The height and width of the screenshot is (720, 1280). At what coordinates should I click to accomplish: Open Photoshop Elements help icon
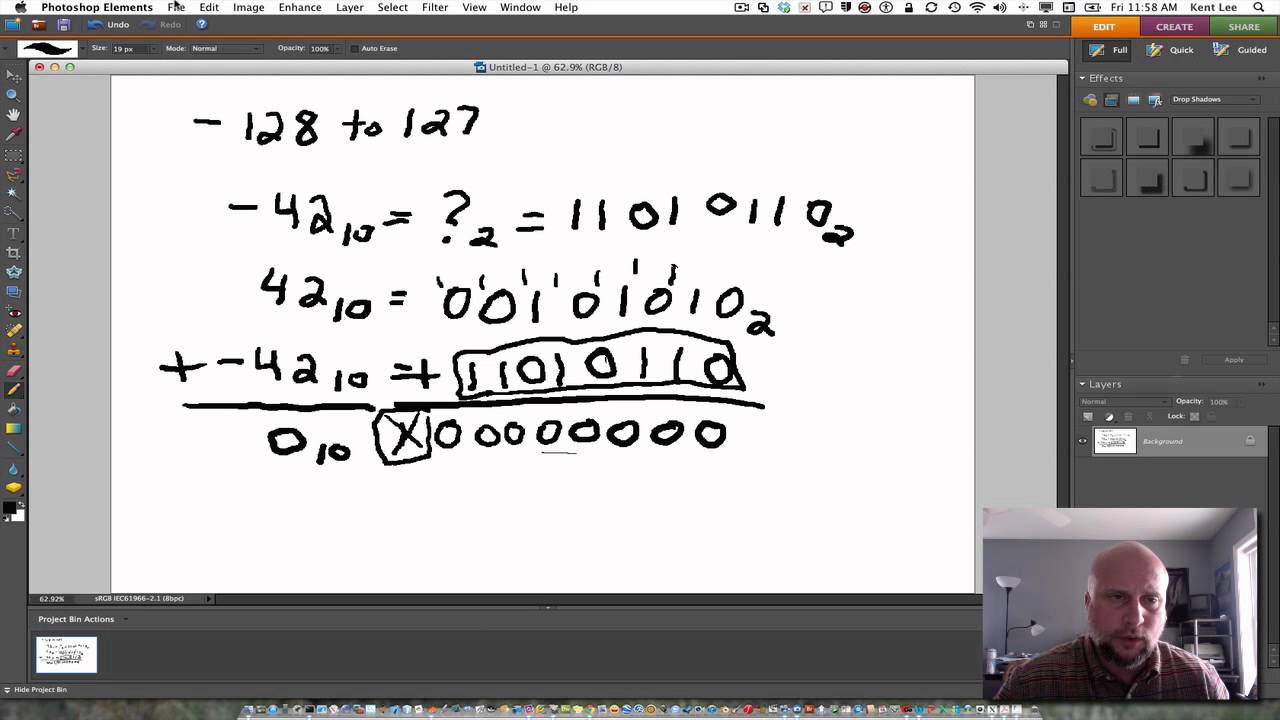(x=201, y=25)
